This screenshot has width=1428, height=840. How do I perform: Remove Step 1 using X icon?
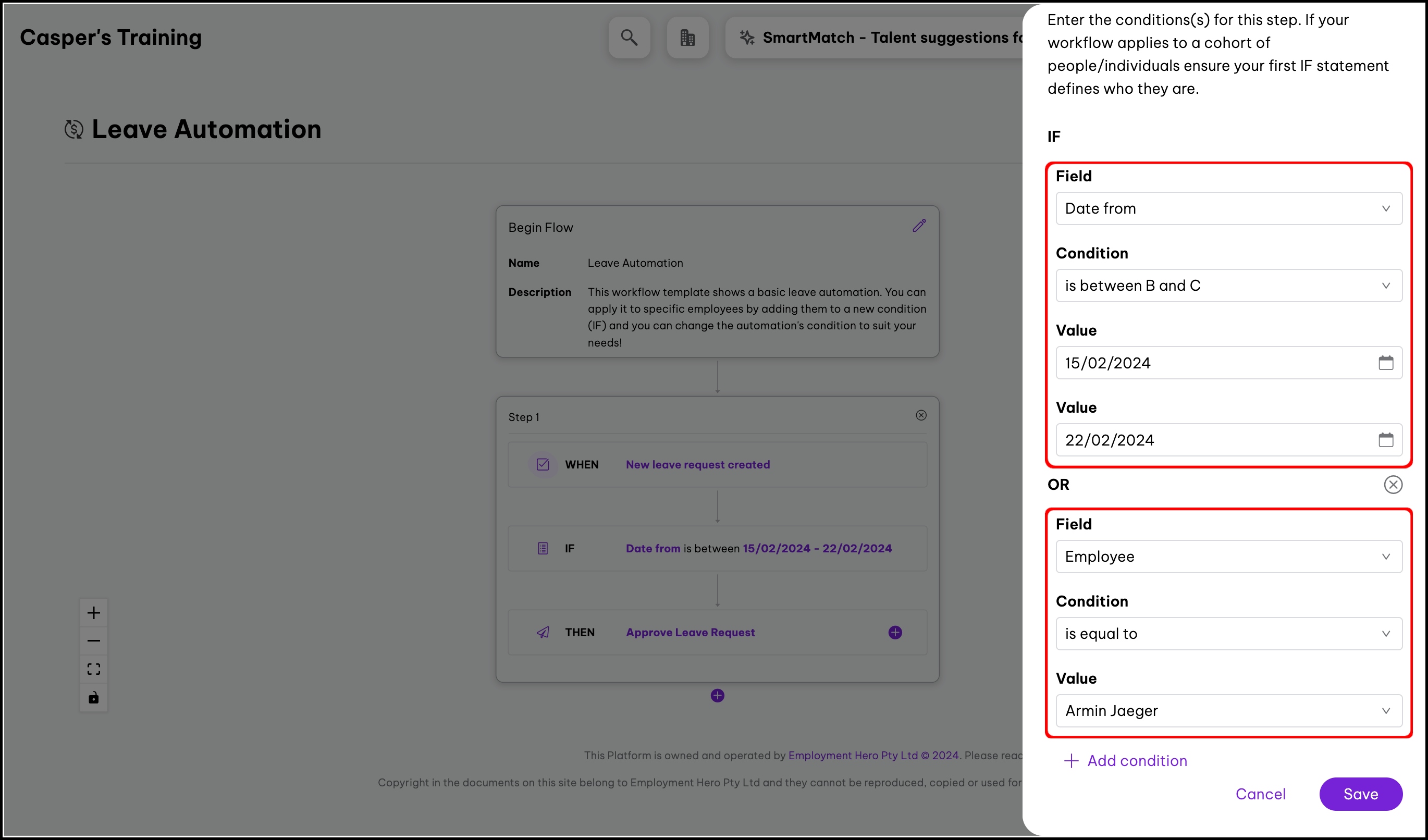pos(921,416)
